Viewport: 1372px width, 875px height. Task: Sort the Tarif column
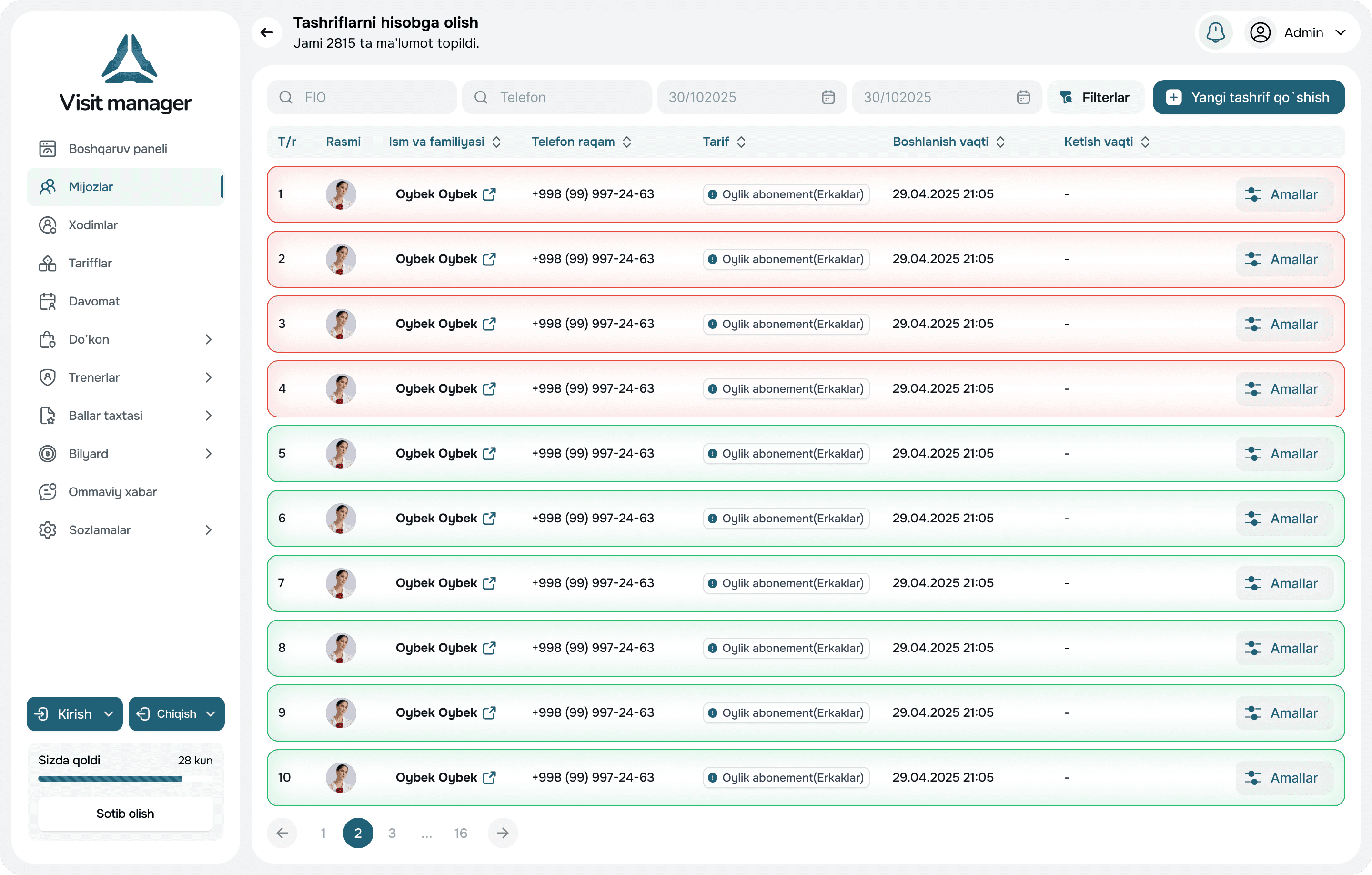[741, 142]
